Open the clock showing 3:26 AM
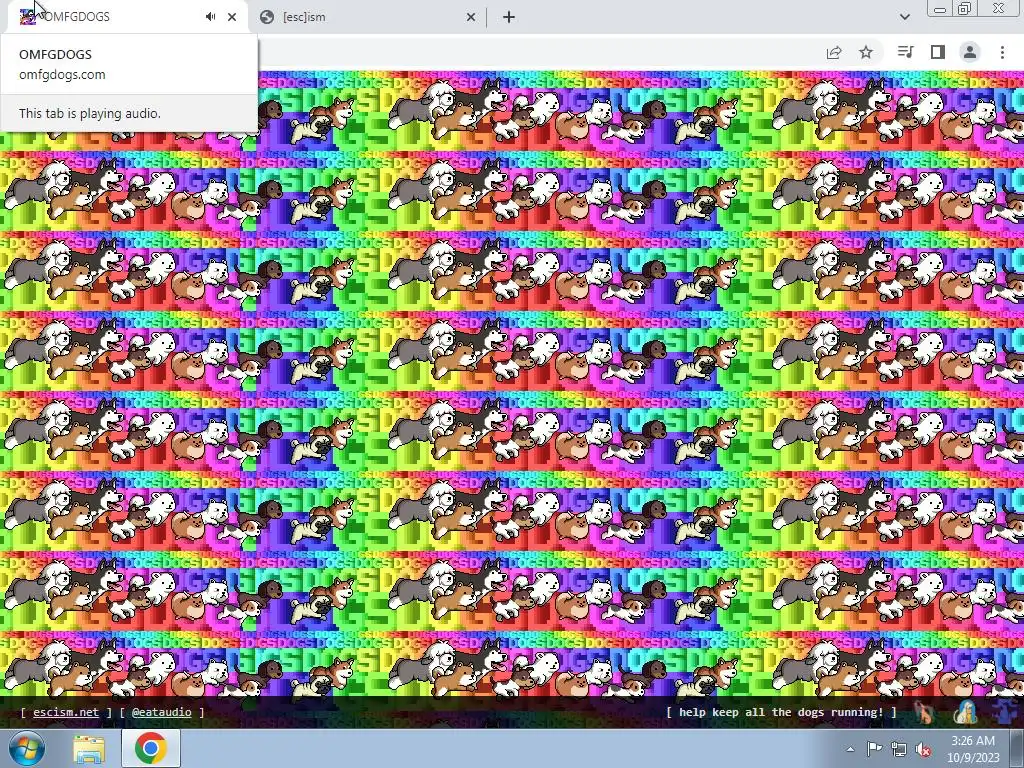Image resolution: width=1024 pixels, height=768 pixels. 973,748
